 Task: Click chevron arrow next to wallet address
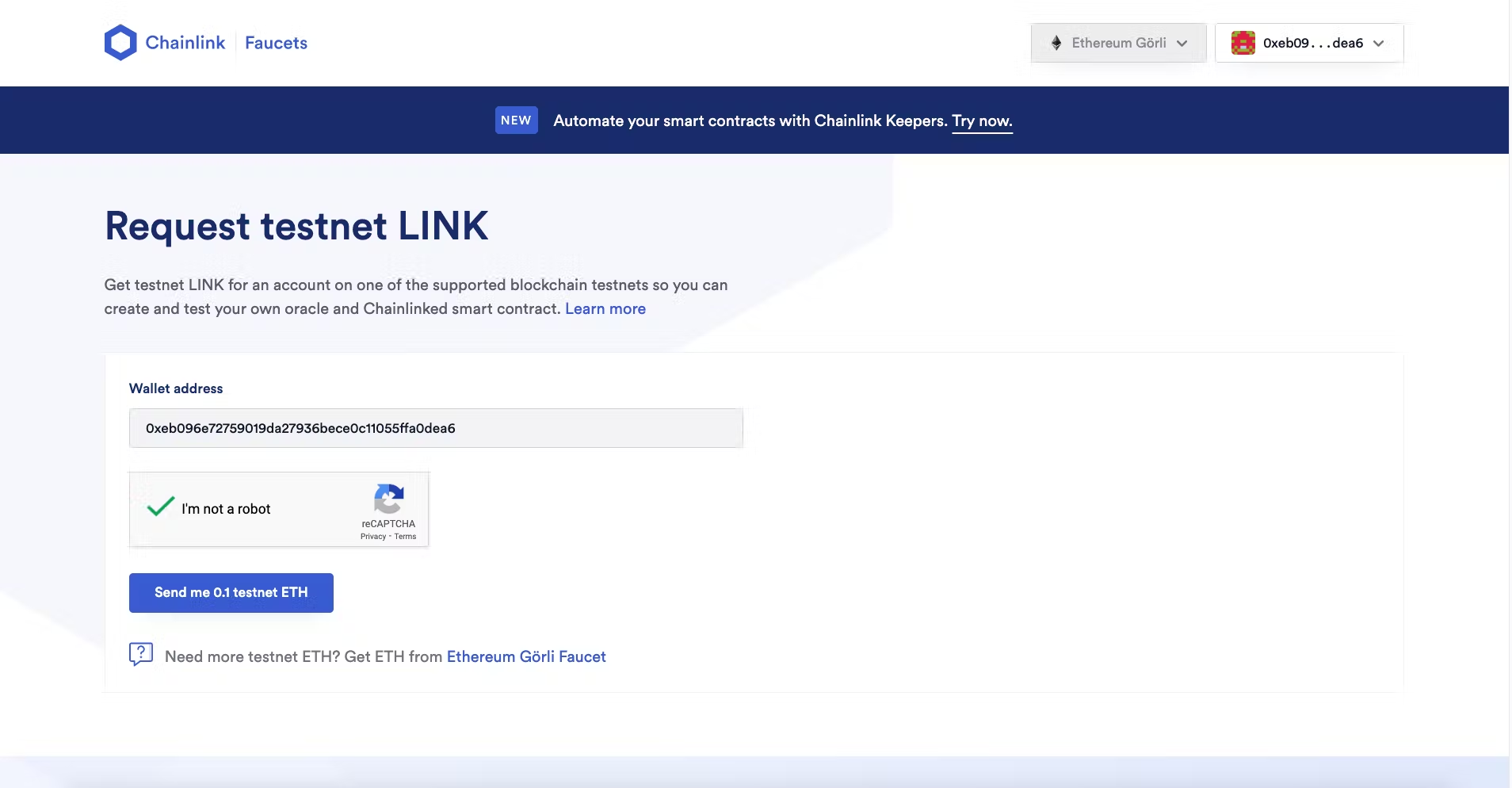1379,44
